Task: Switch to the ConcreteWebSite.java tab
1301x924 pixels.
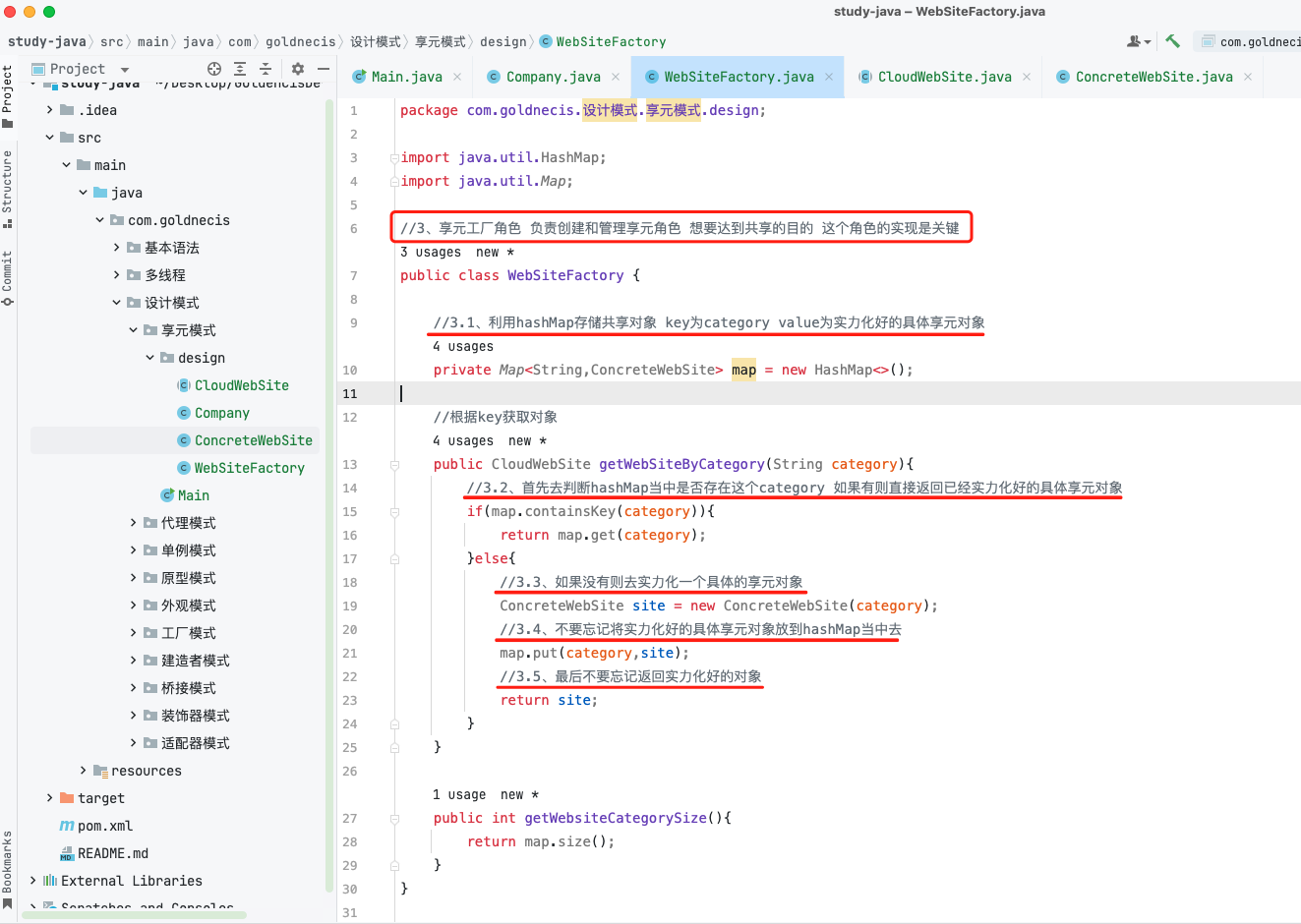Action: tap(1154, 77)
